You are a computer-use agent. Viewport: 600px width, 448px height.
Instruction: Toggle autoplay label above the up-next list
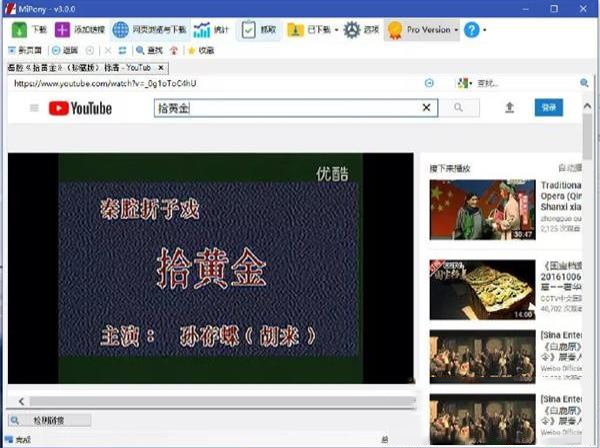click(570, 168)
